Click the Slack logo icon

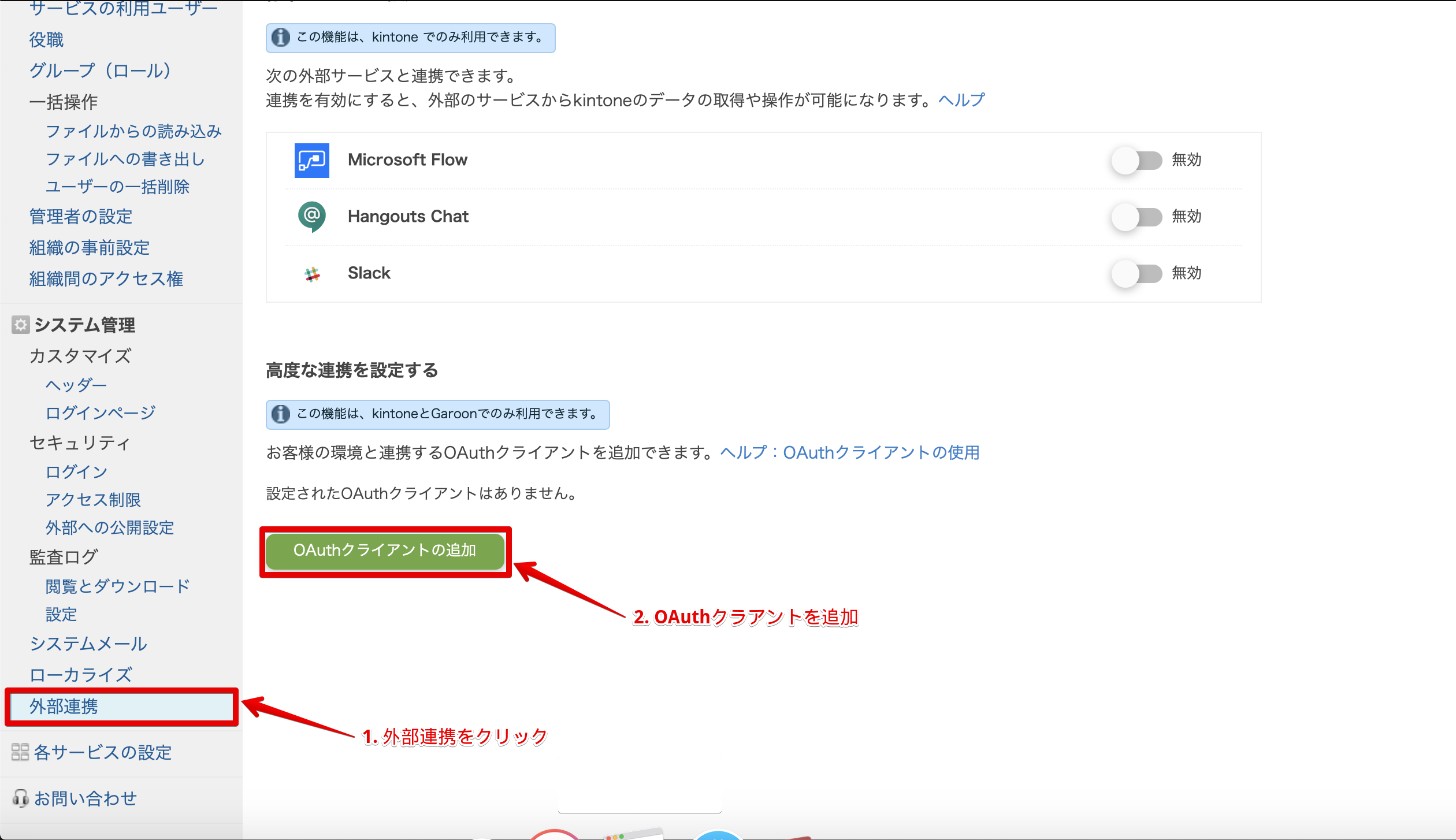(312, 274)
